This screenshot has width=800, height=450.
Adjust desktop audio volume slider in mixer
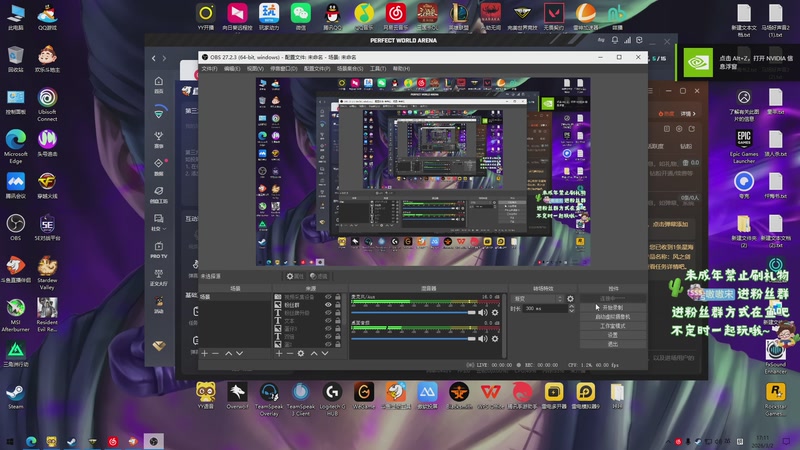pos(413,338)
